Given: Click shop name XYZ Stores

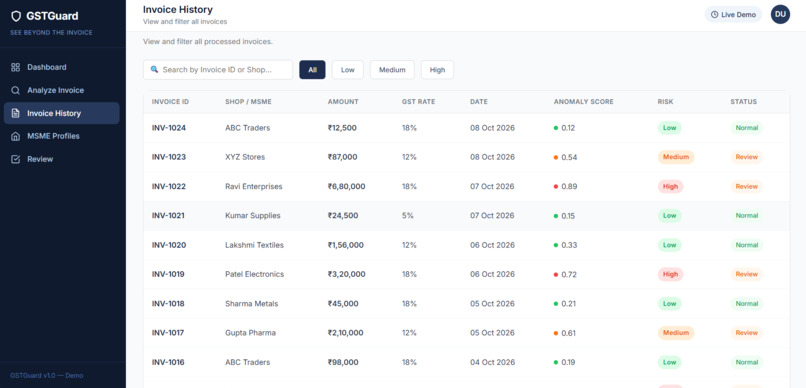Looking at the screenshot, I should point(245,157).
